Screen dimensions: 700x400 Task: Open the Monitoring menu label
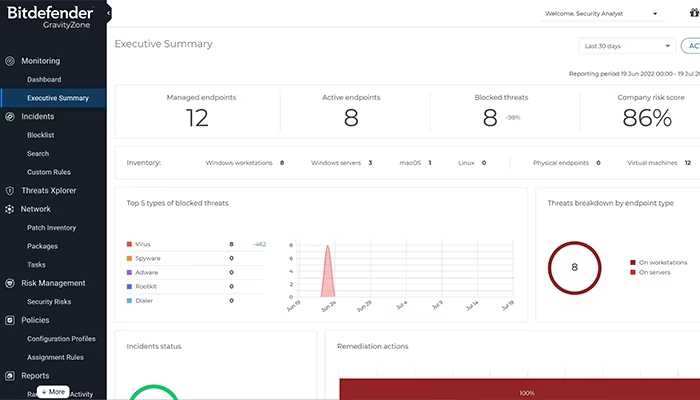(41, 61)
